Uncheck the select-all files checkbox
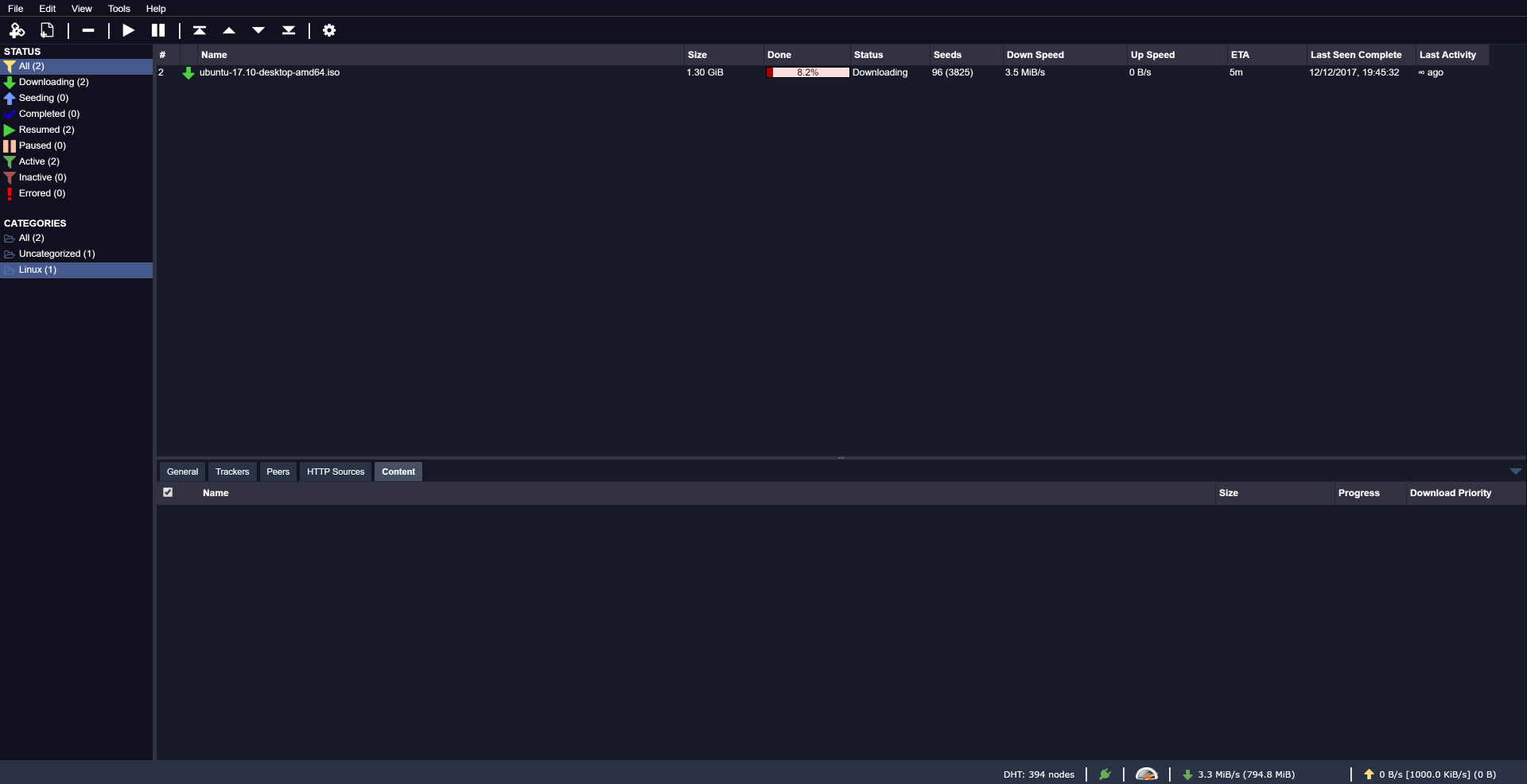1527x784 pixels. click(167, 493)
